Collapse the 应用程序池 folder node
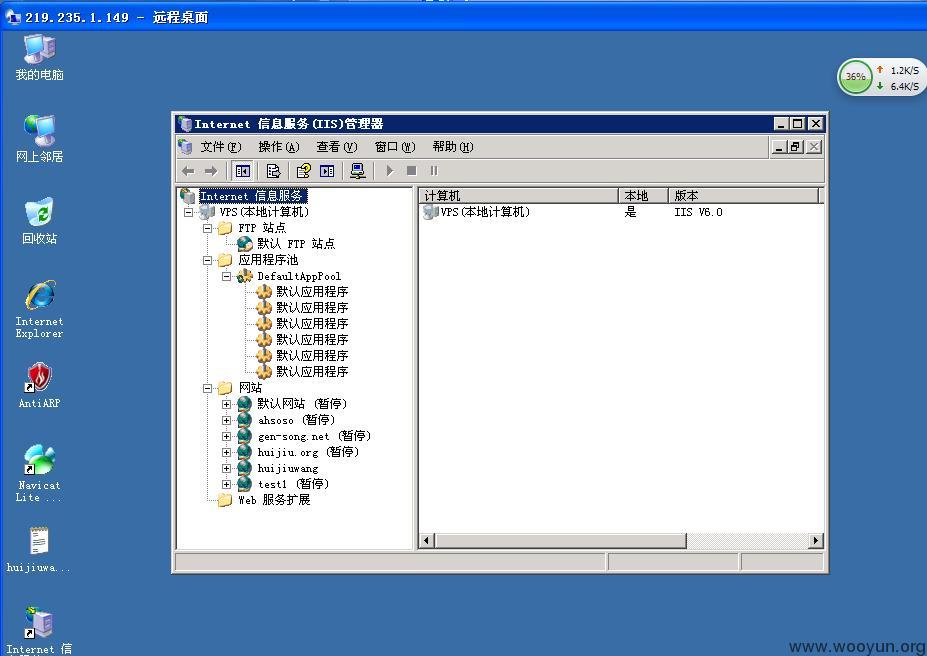Image resolution: width=927 pixels, height=656 pixels. click(208, 260)
